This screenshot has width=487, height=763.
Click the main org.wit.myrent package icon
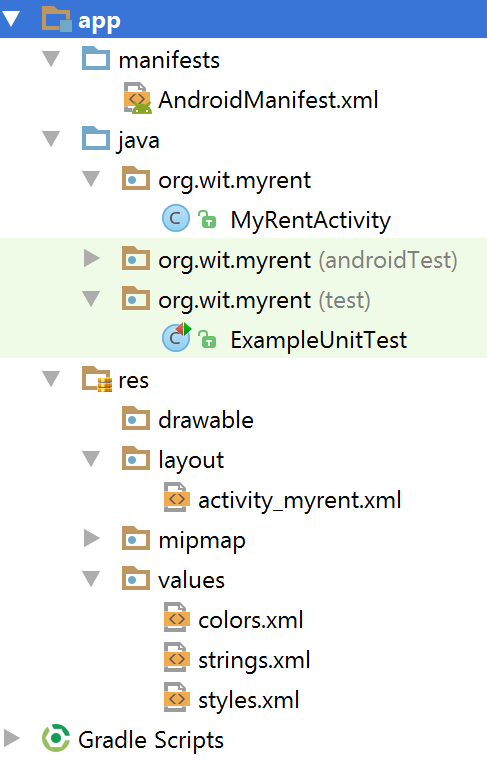click(136, 179)
